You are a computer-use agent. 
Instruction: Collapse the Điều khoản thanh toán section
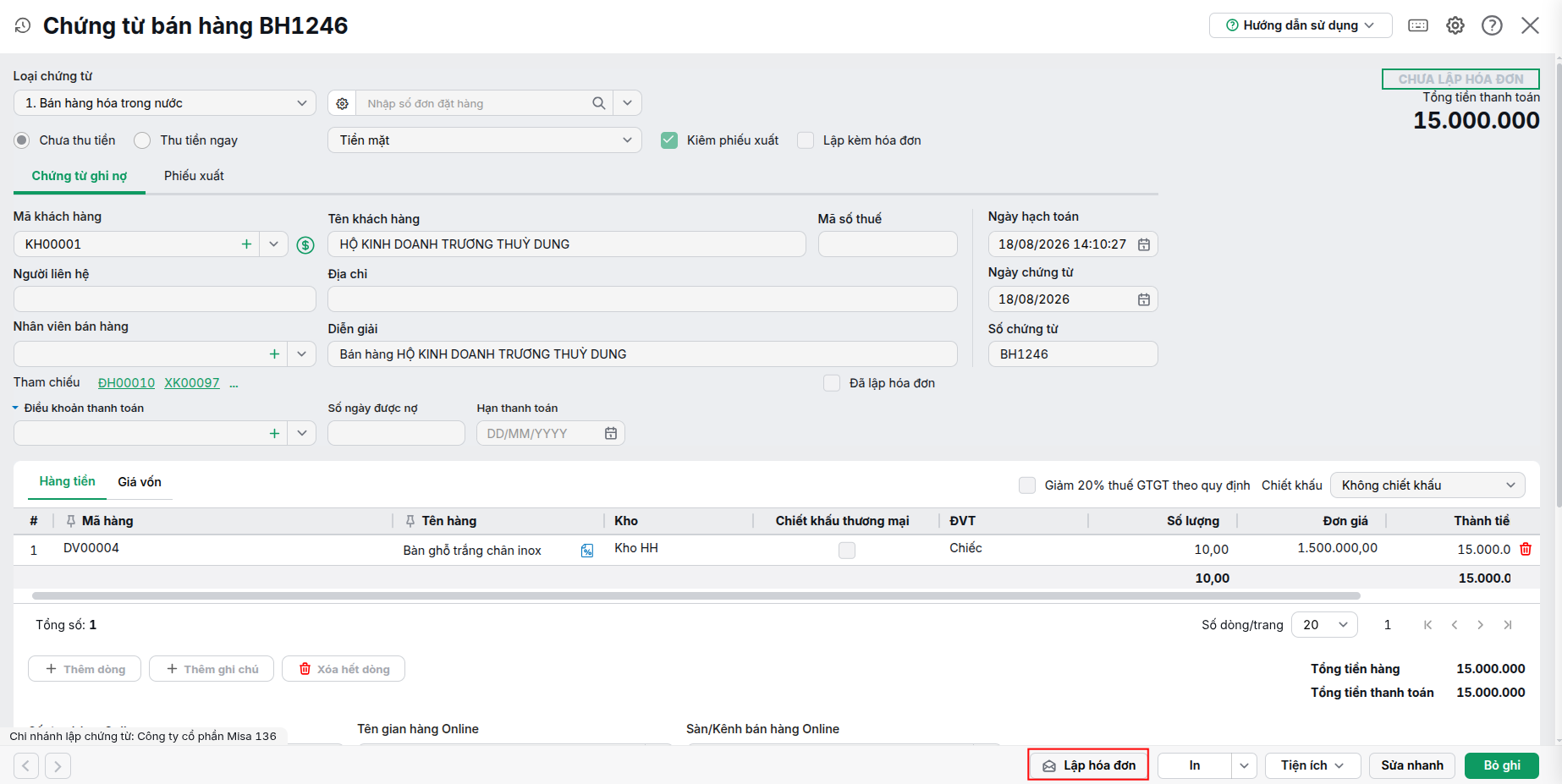(x=15, y=408)
